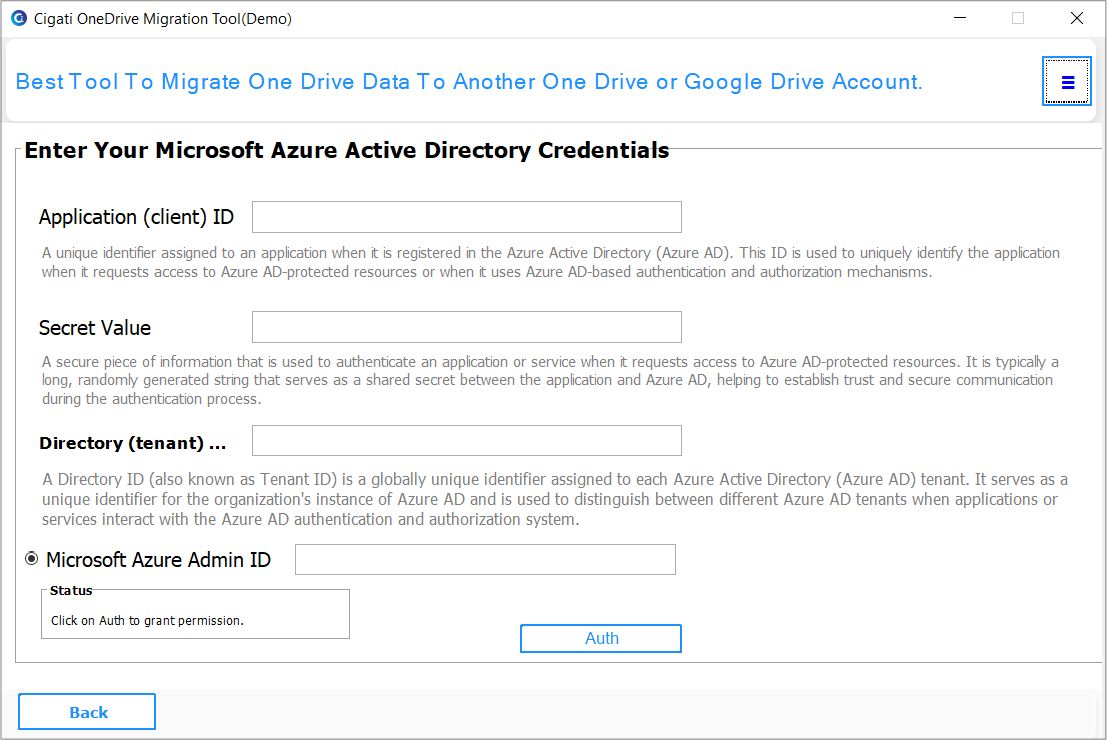Click the Cigati app logo in title bar
The image size is (1107, 740).
click(19, 18)
